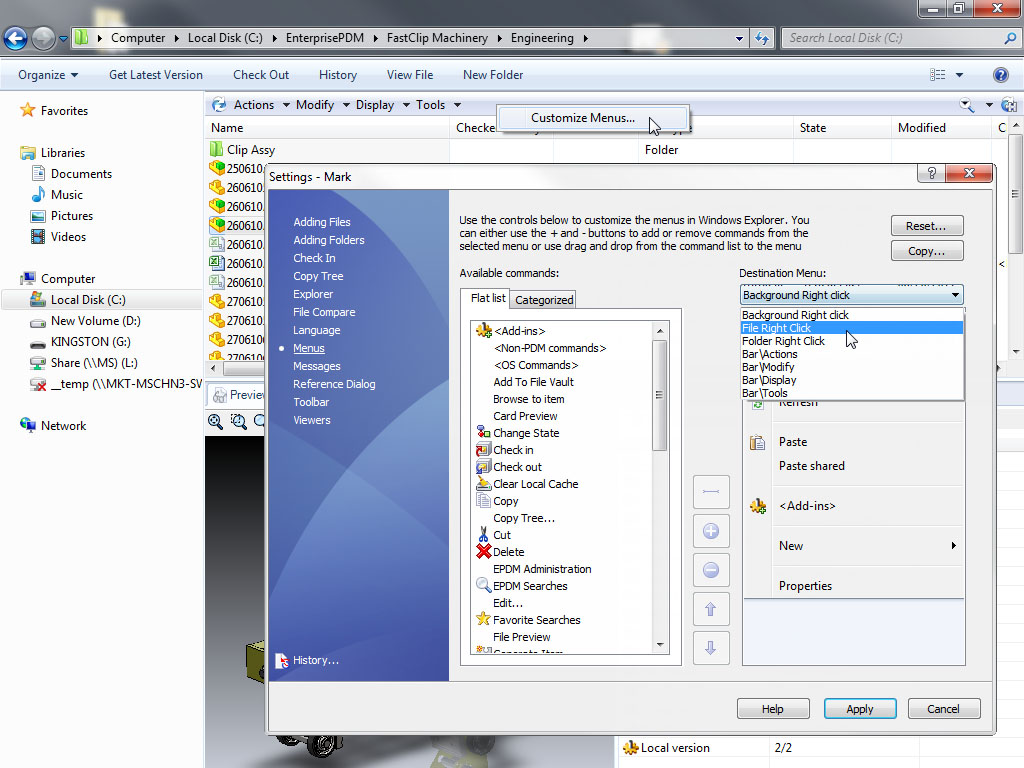Expand the Actions toolbar menu

pos(254,105)
